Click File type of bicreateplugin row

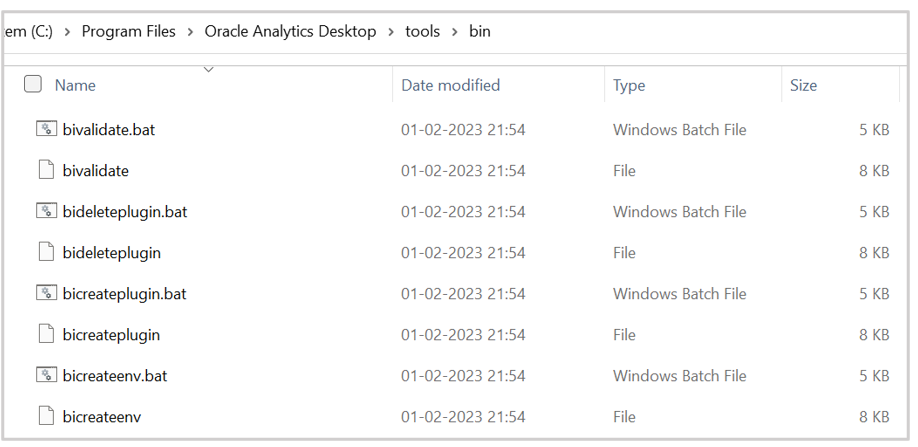[x=624, y=334]
